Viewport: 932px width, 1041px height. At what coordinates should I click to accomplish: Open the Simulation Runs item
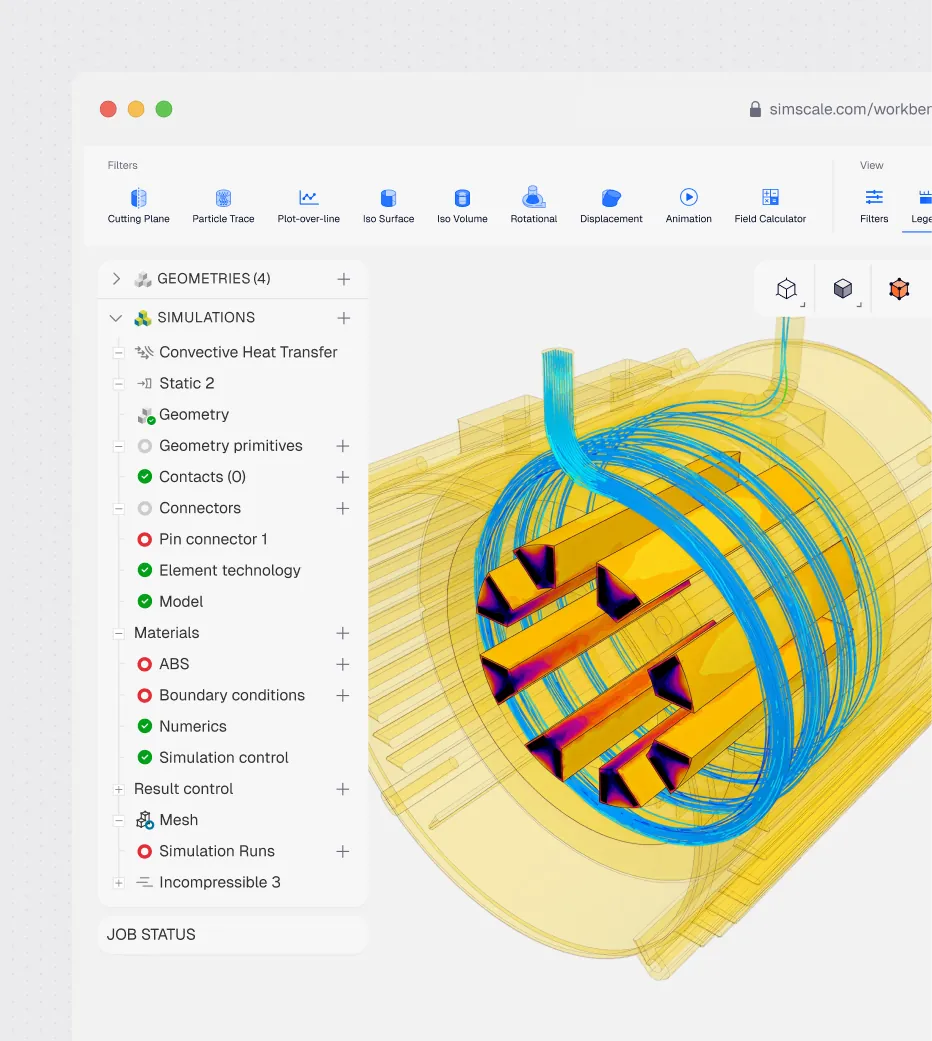(216, 851)
